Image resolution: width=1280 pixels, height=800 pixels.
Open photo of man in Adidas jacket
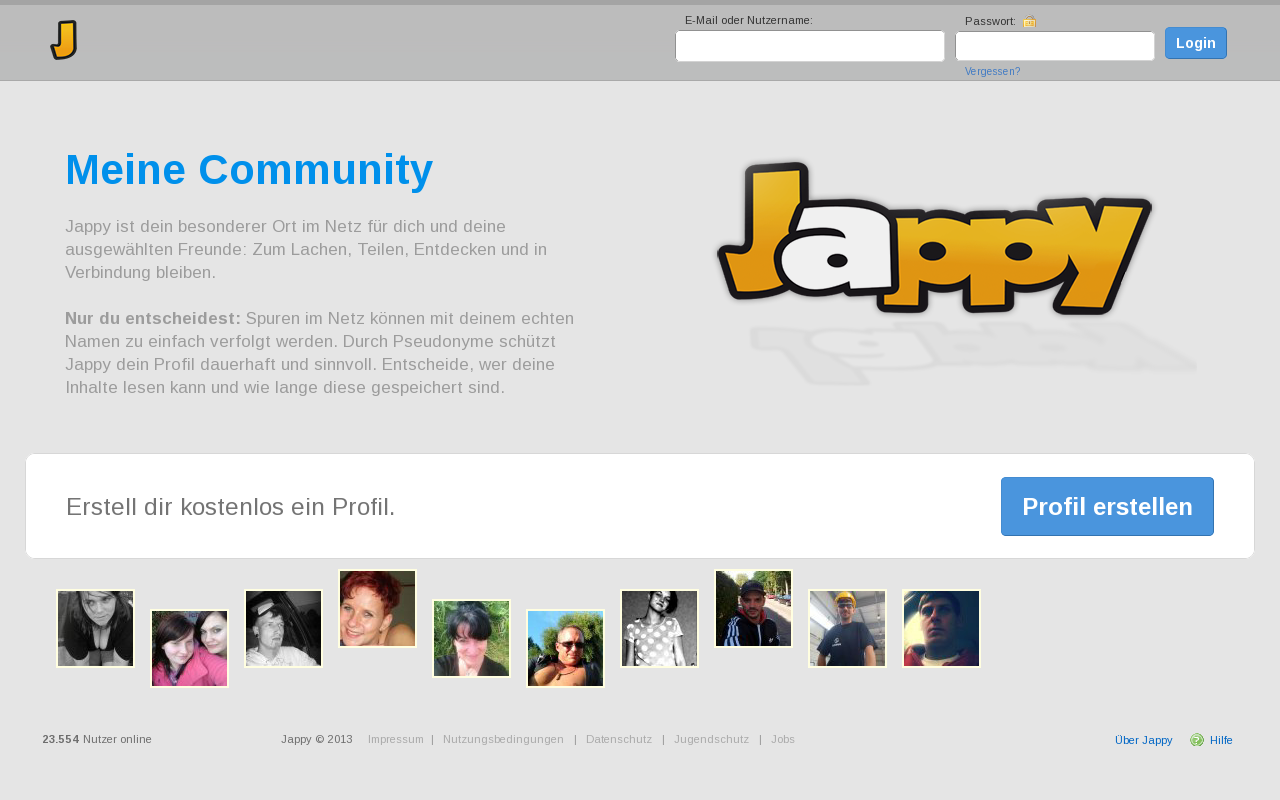click(753, 608)
